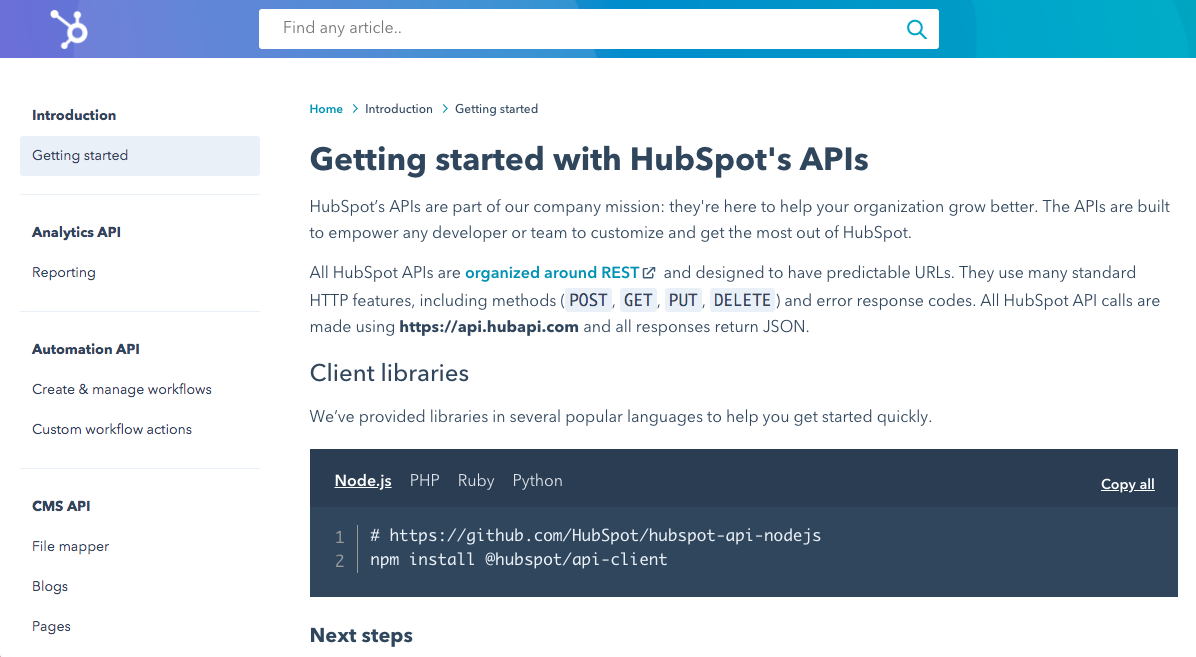Open Create & manage workflows page

(x=122, y=389)
